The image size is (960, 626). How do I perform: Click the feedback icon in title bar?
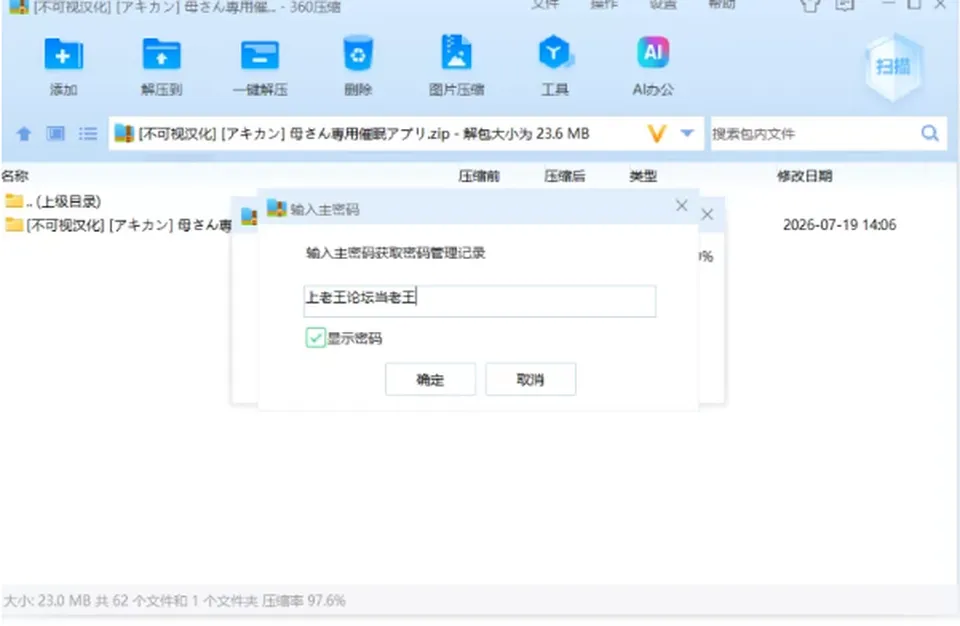click(x=845, y=6)
